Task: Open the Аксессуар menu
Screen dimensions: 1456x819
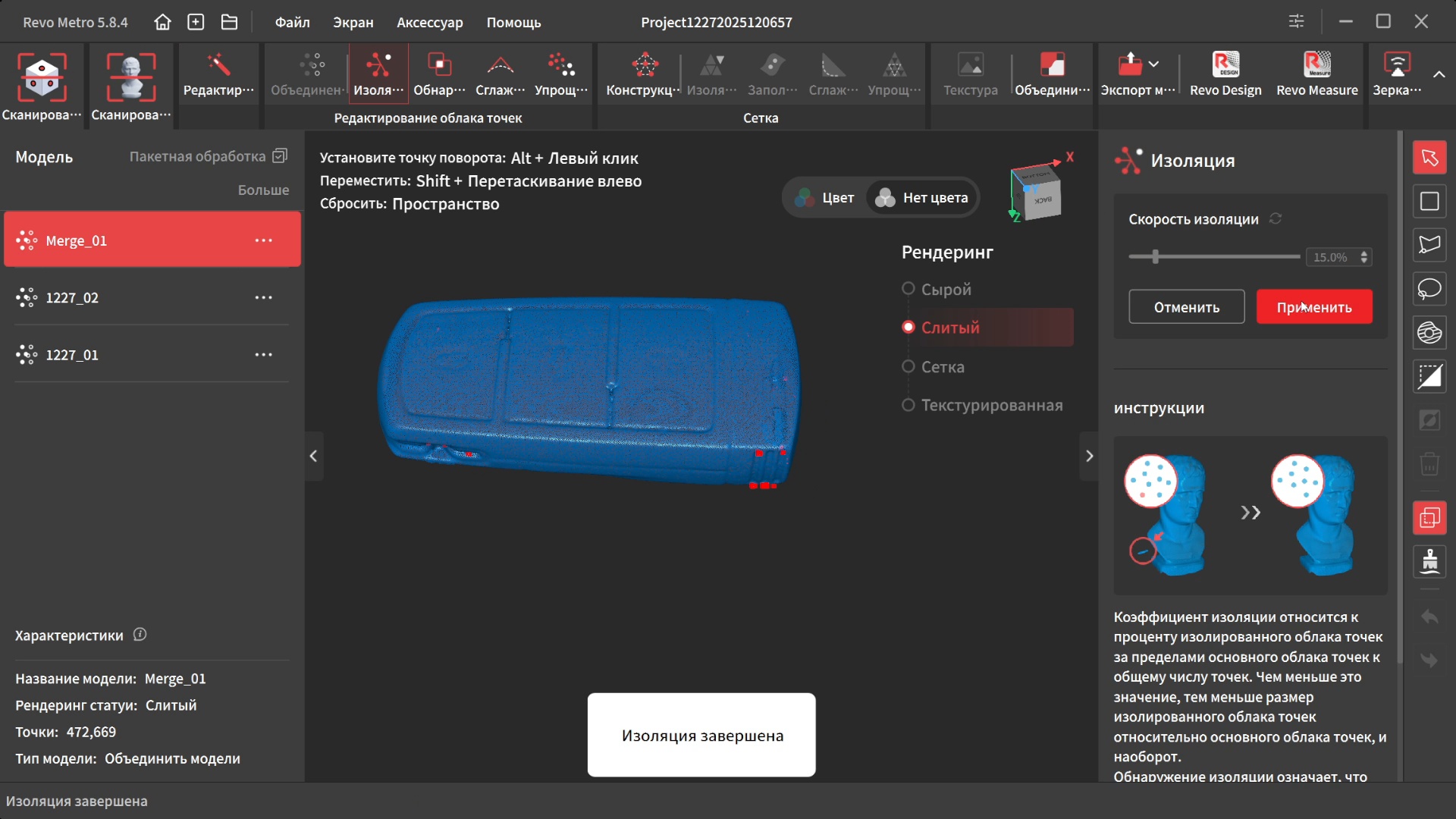Action: (429, 22)
